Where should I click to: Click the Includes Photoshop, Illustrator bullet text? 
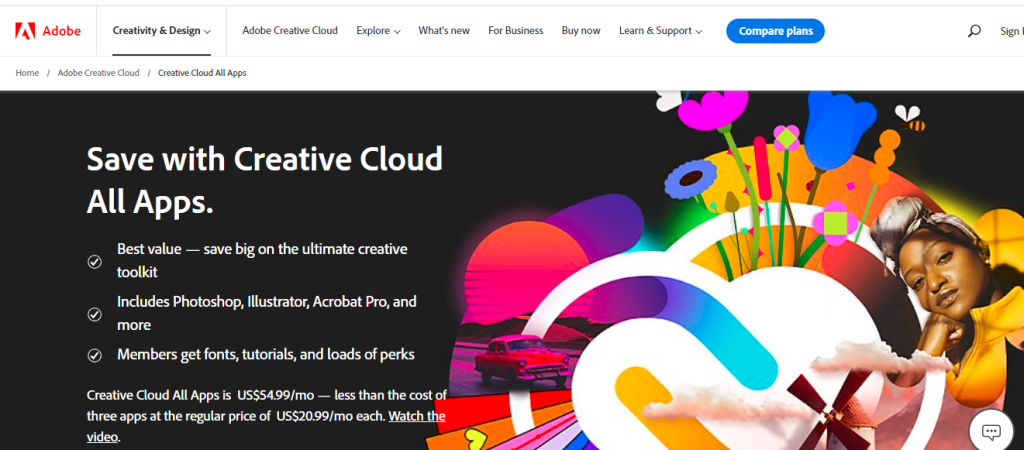click(x=266, y=313)
